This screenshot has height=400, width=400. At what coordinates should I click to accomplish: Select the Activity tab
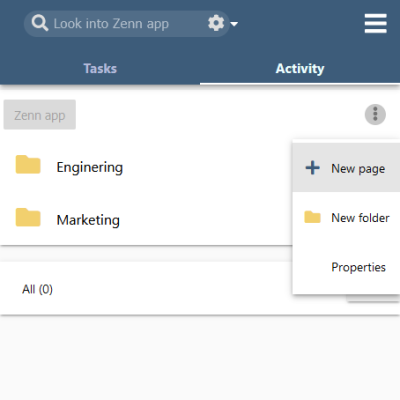point(300,68)
